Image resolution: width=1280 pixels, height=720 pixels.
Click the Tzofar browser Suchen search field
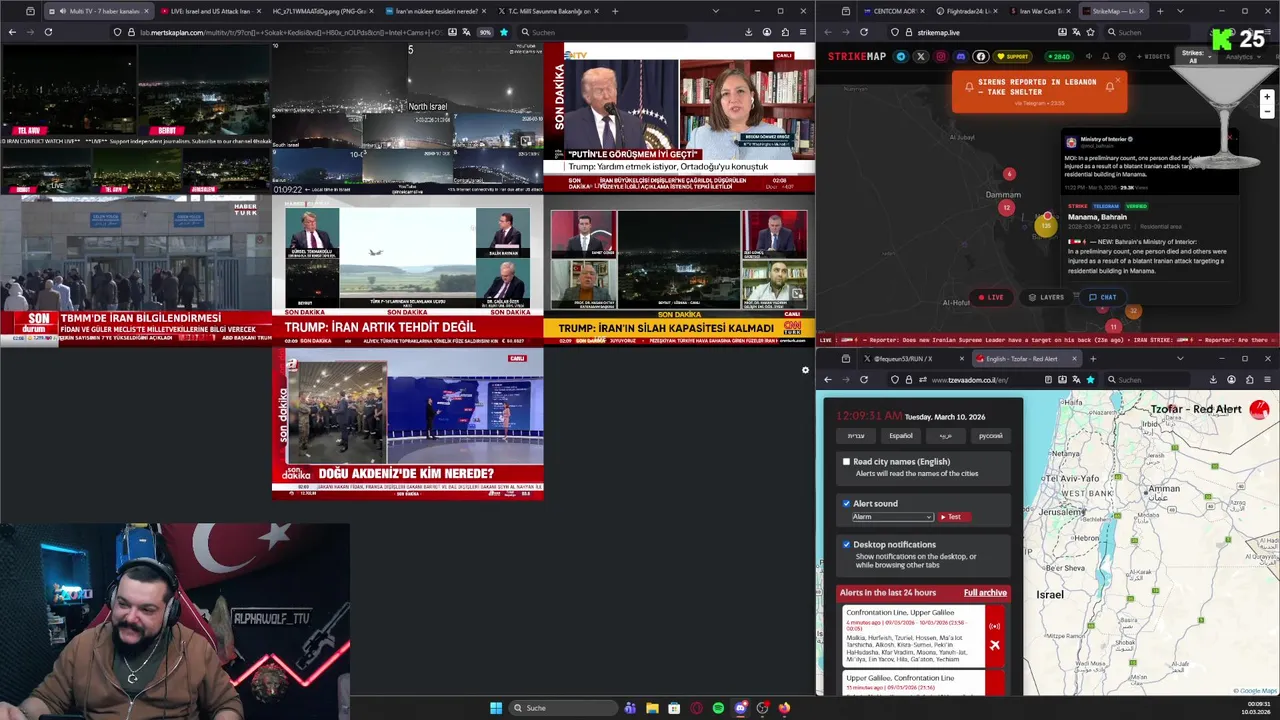[1150, 380]
